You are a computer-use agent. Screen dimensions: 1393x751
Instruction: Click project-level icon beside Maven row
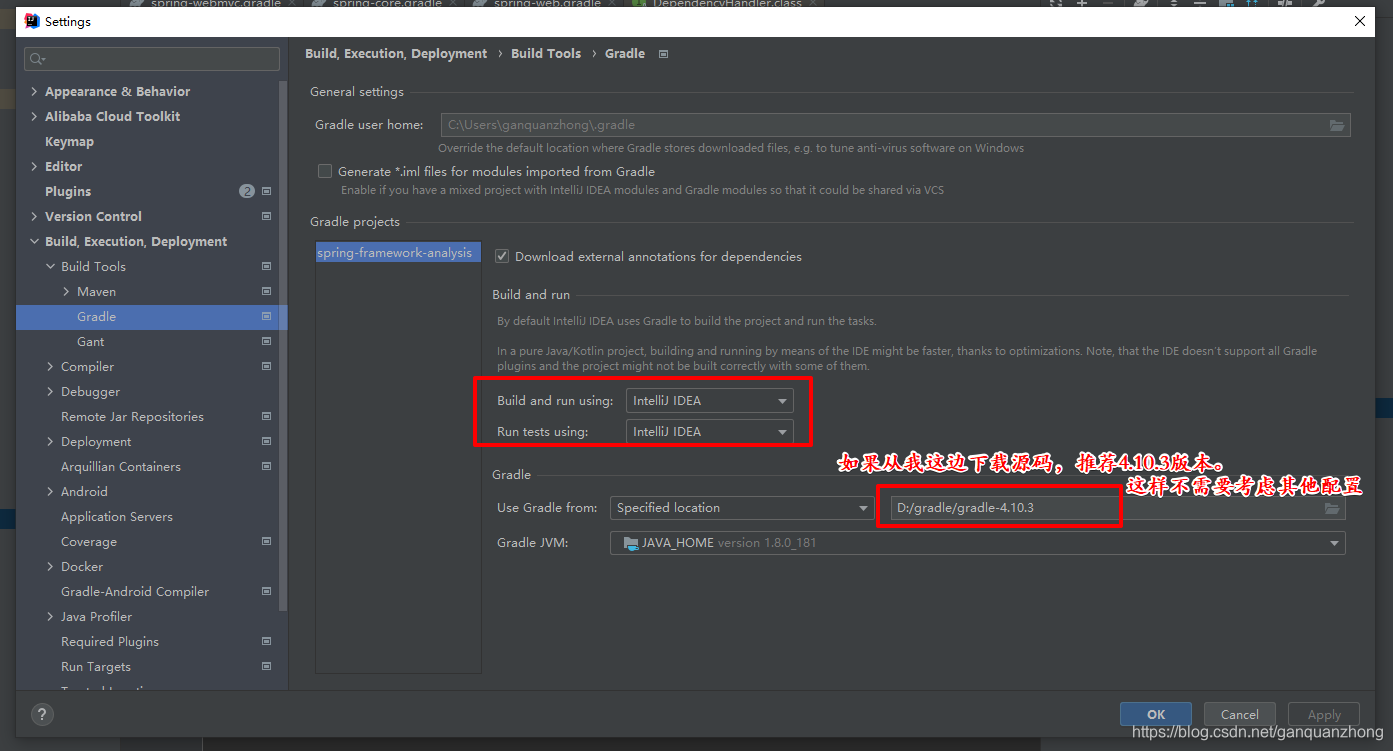coord(266,291)
